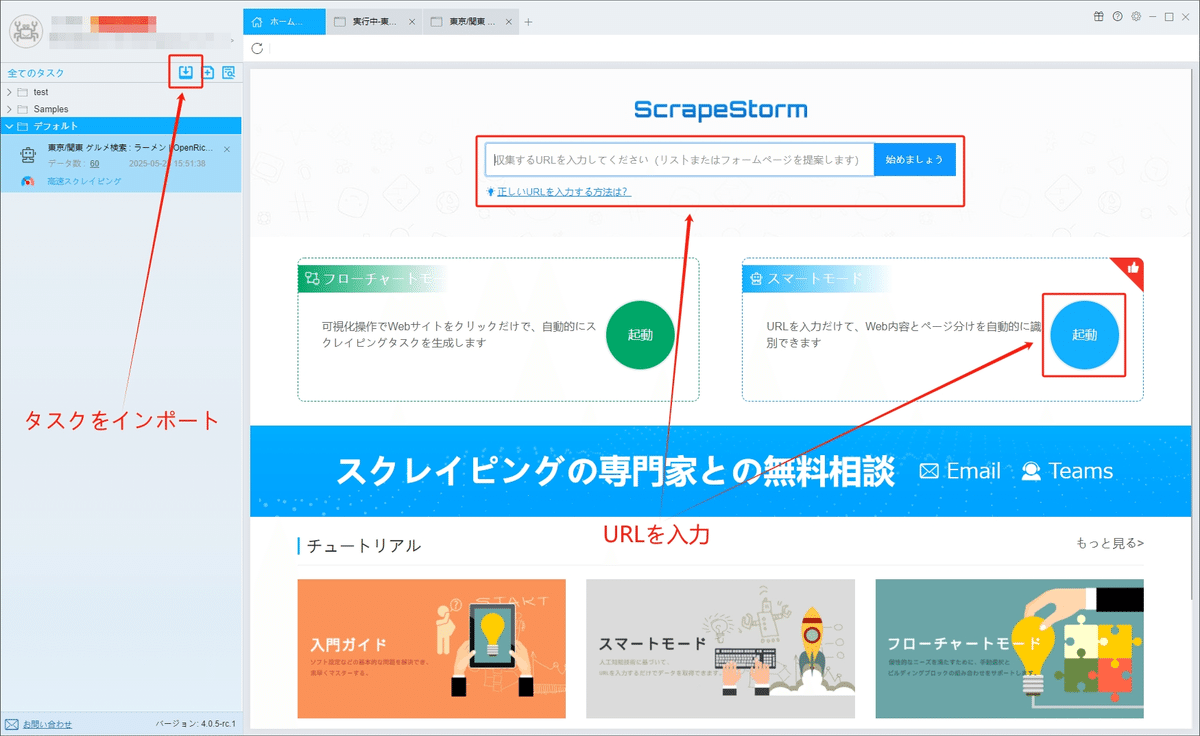Expand the account details arrow

231,41
